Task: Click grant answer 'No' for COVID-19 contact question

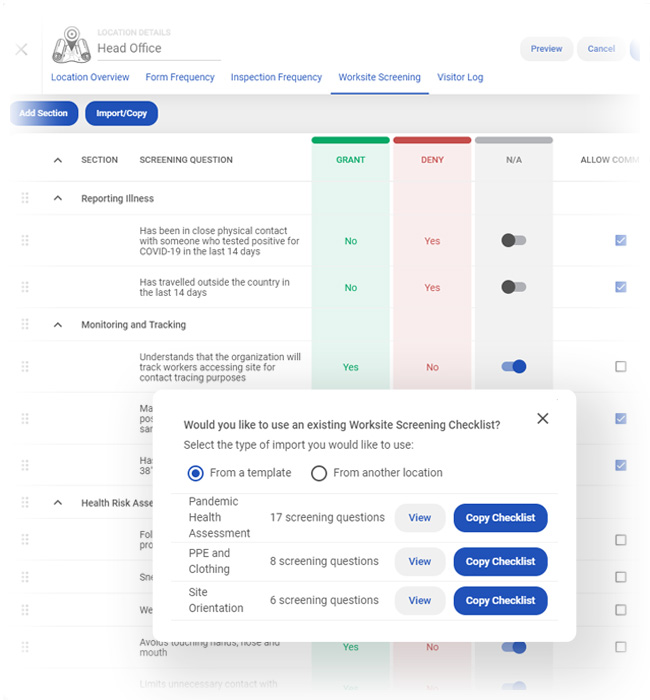Action: coord(350,241)
